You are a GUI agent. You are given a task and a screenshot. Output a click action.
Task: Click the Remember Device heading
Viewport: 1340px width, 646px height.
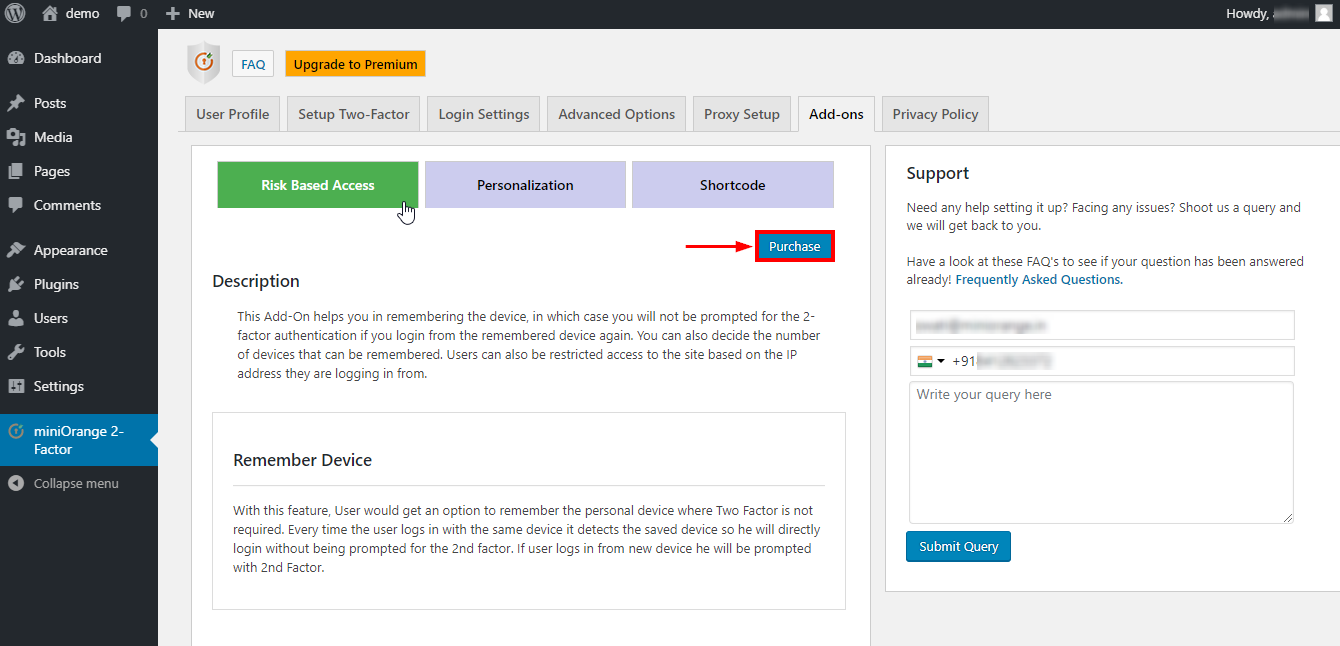[302, 460]
